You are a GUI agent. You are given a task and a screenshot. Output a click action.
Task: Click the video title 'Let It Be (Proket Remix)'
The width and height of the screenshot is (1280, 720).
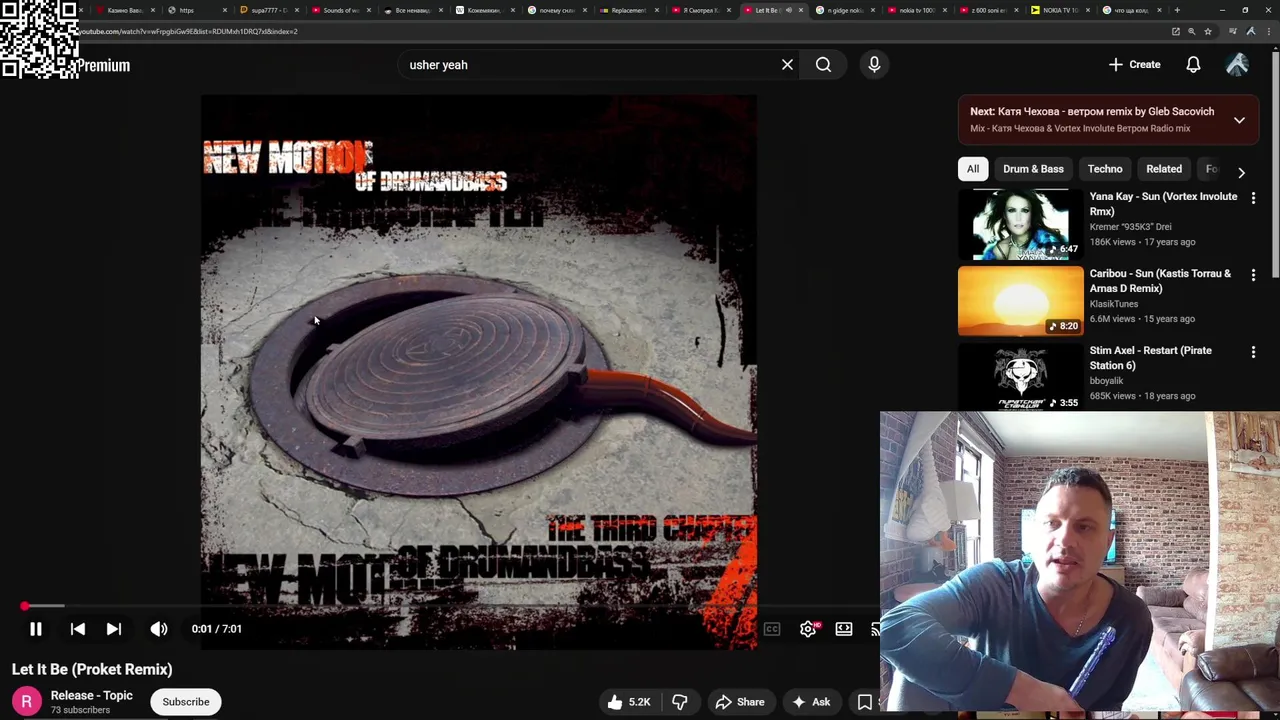[92, 670]
